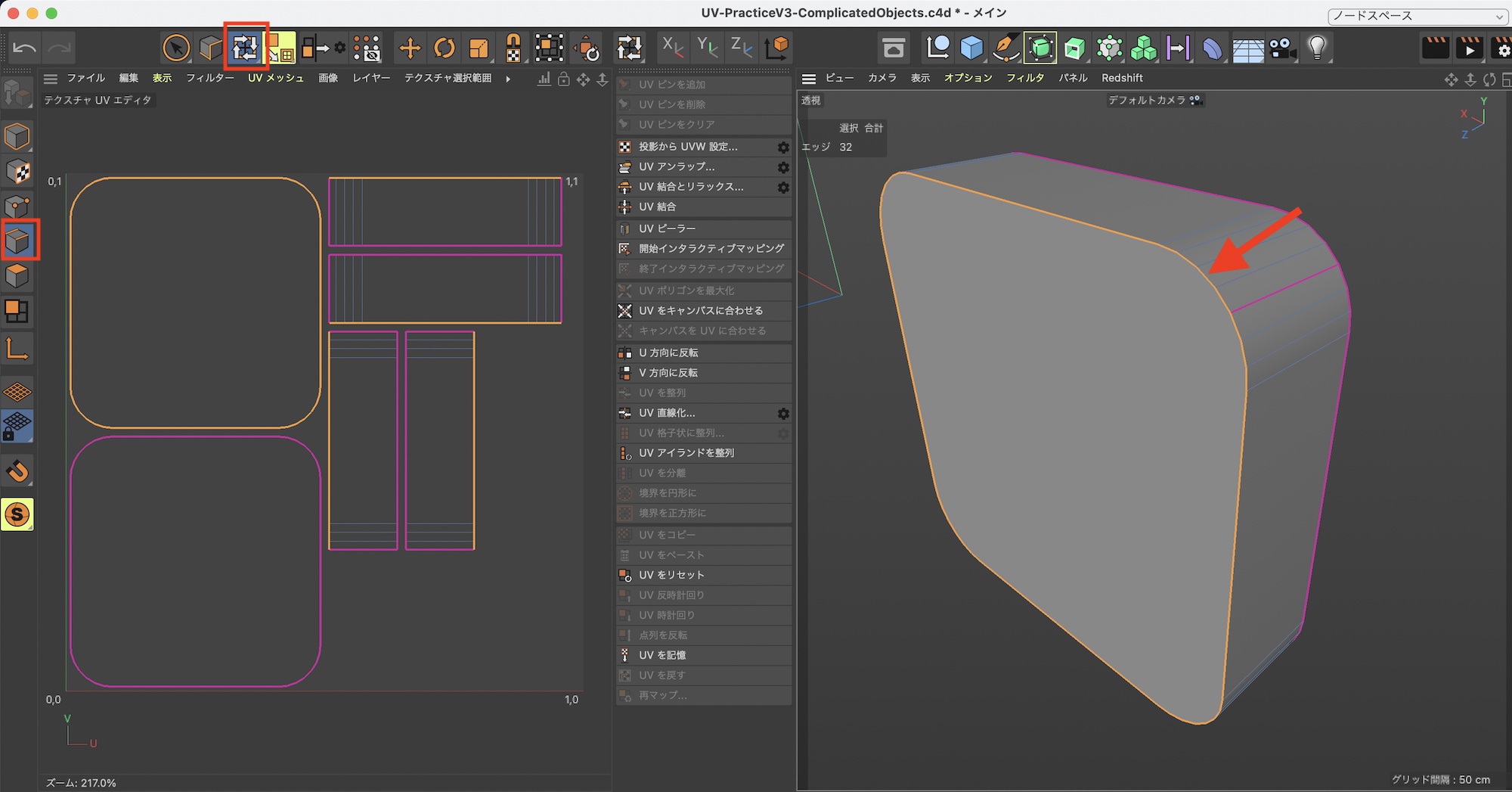
Task: Expand the overflow arrow after テクスチャ選択範囲
Action: [508, 79]
